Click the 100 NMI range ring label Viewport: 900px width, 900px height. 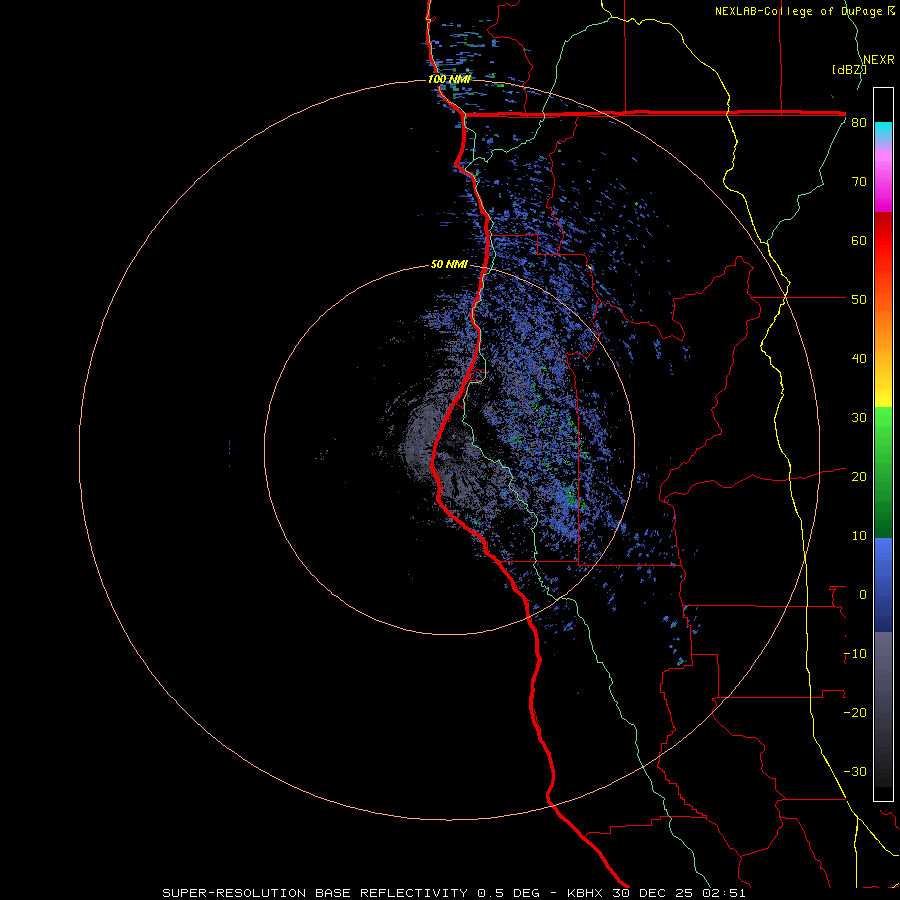pos(449,79)
